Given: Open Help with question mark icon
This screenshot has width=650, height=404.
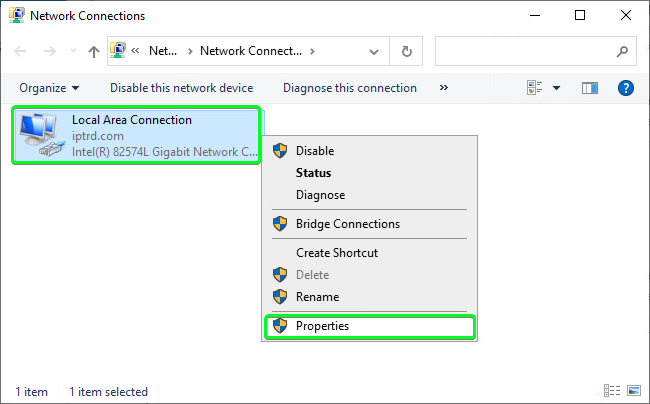Looking at the screenshot, I should 626,88.
